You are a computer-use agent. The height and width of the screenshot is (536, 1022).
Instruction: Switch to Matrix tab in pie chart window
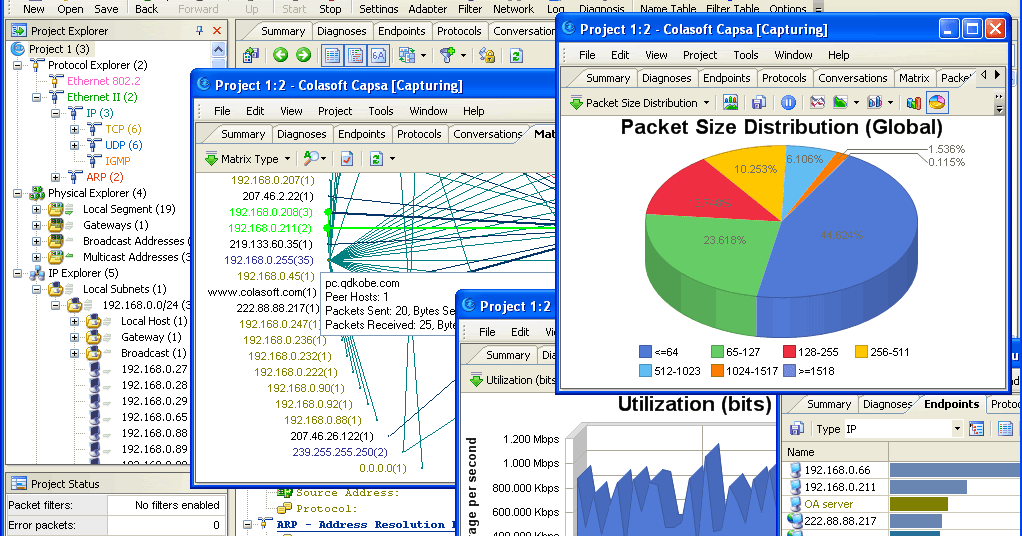click(x=914, y=78)
